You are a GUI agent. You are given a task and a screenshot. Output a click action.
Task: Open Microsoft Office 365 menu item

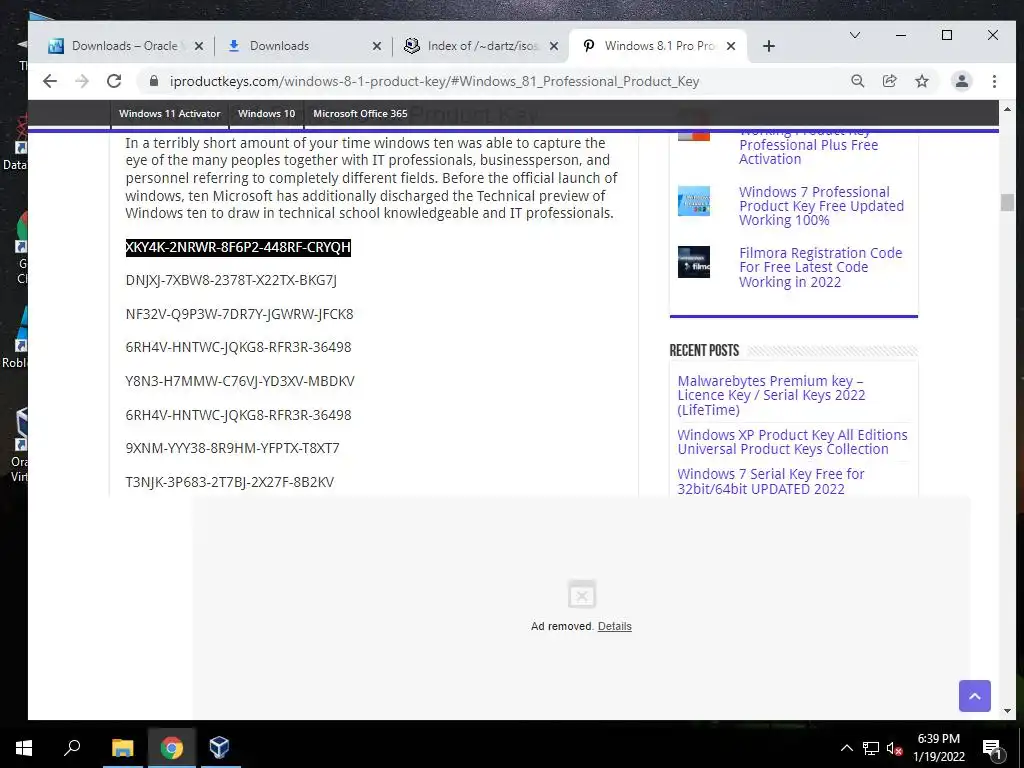click(x=360, y=114)
